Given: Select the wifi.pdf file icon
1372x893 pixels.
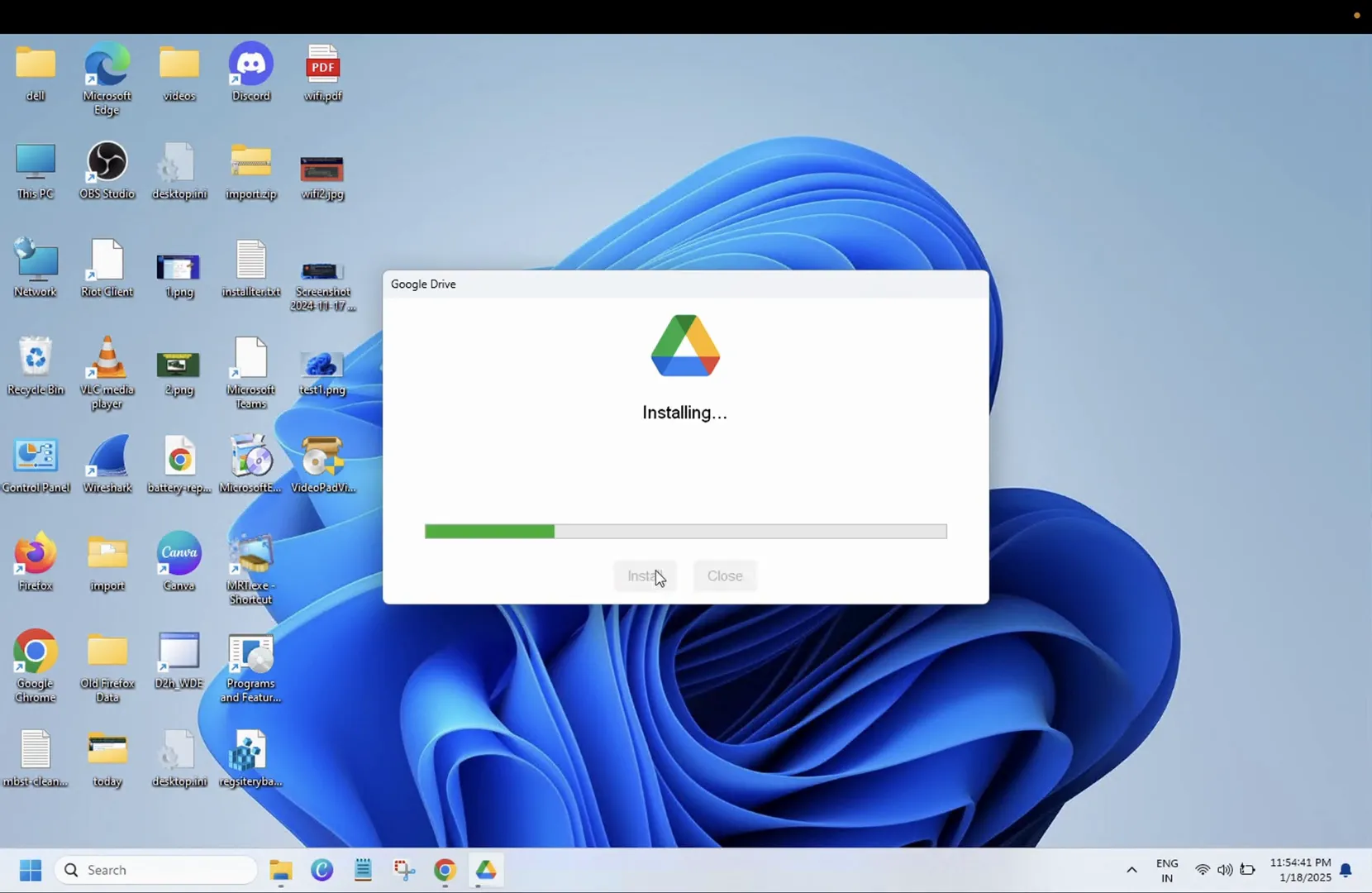Looking at the screenshot, I should (323, 74).
